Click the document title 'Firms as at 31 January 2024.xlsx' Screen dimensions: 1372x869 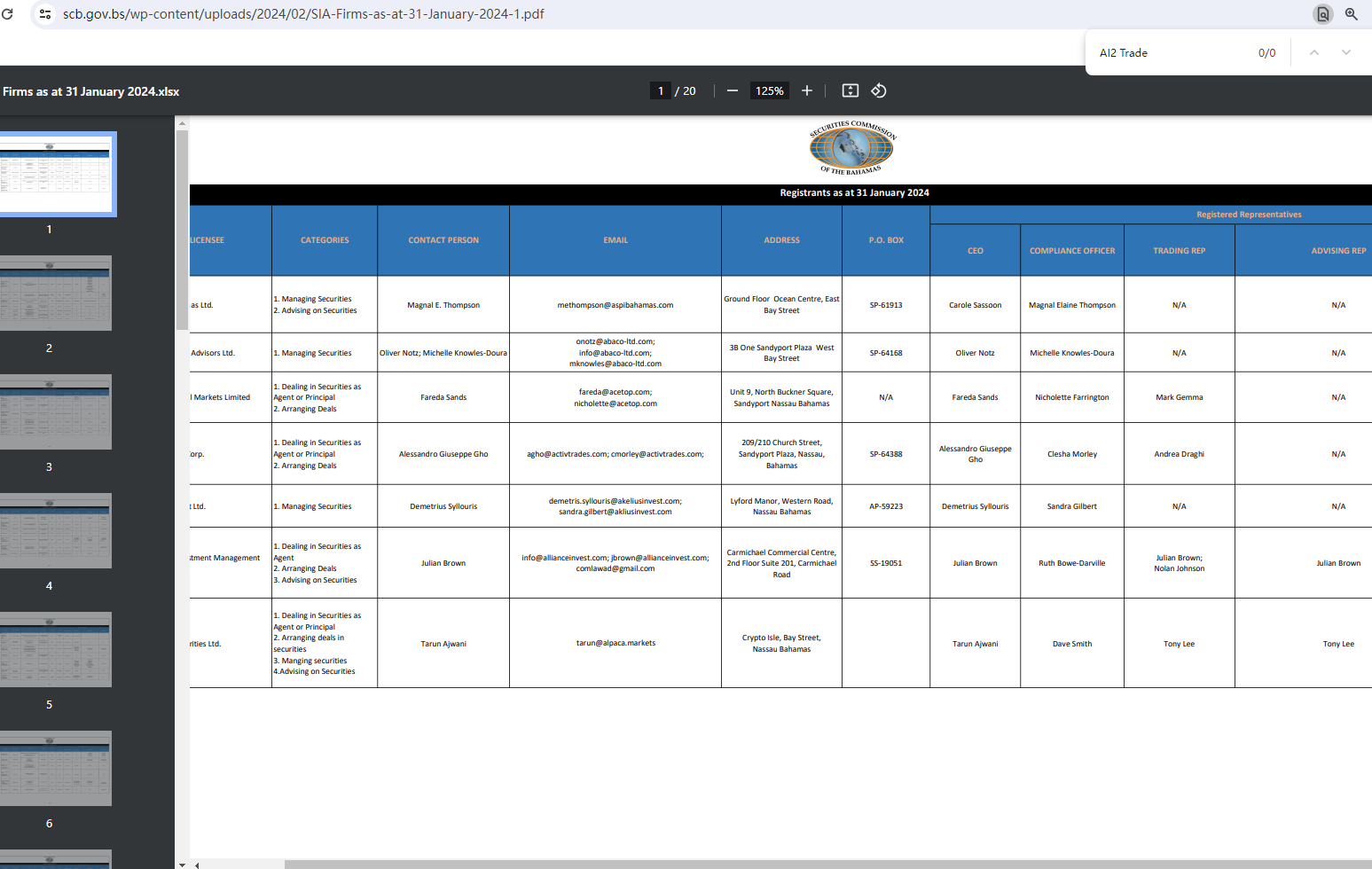click(x=90, y=91)
